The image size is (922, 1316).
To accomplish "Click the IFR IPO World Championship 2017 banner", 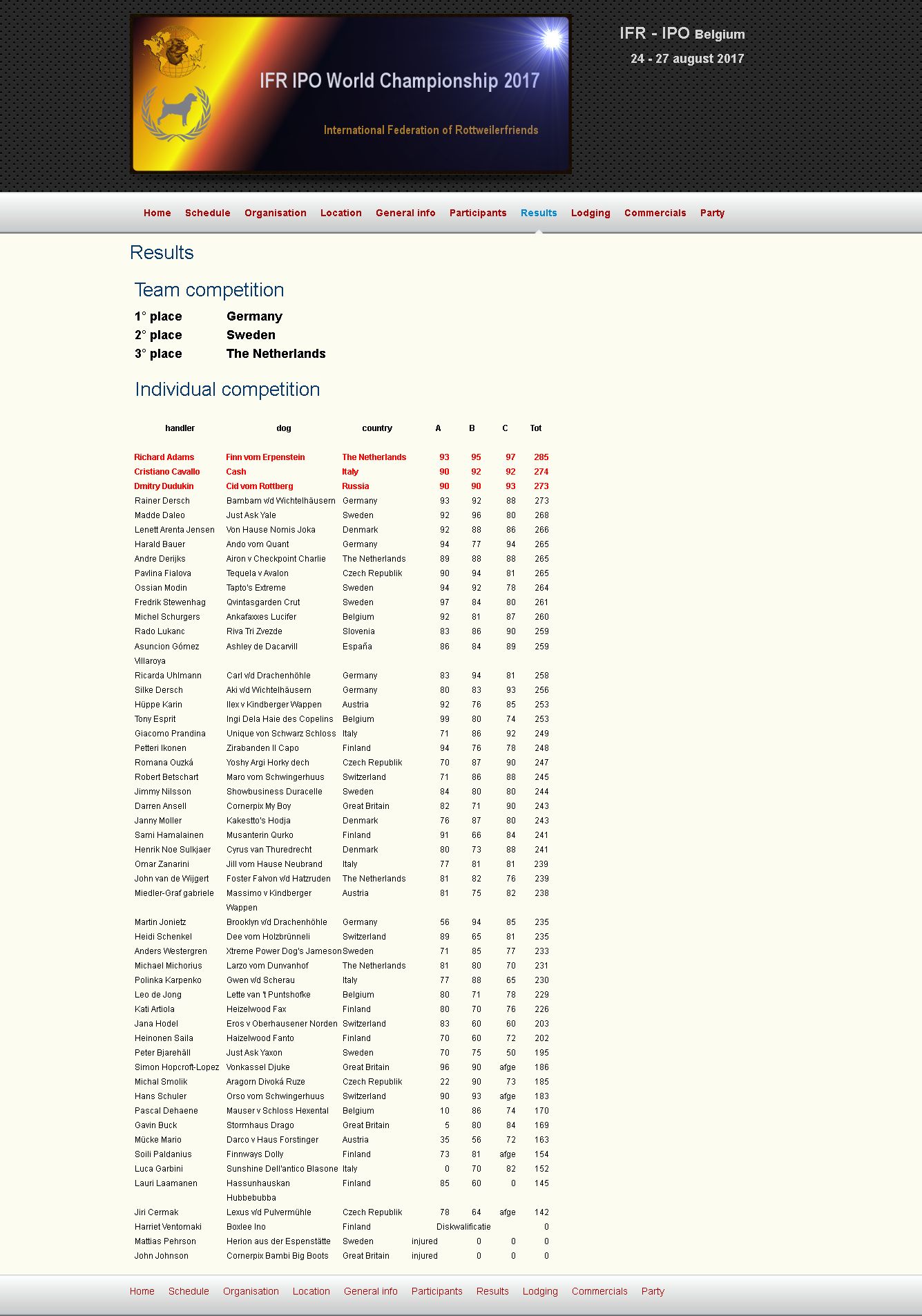I will (x=351, y=94).
